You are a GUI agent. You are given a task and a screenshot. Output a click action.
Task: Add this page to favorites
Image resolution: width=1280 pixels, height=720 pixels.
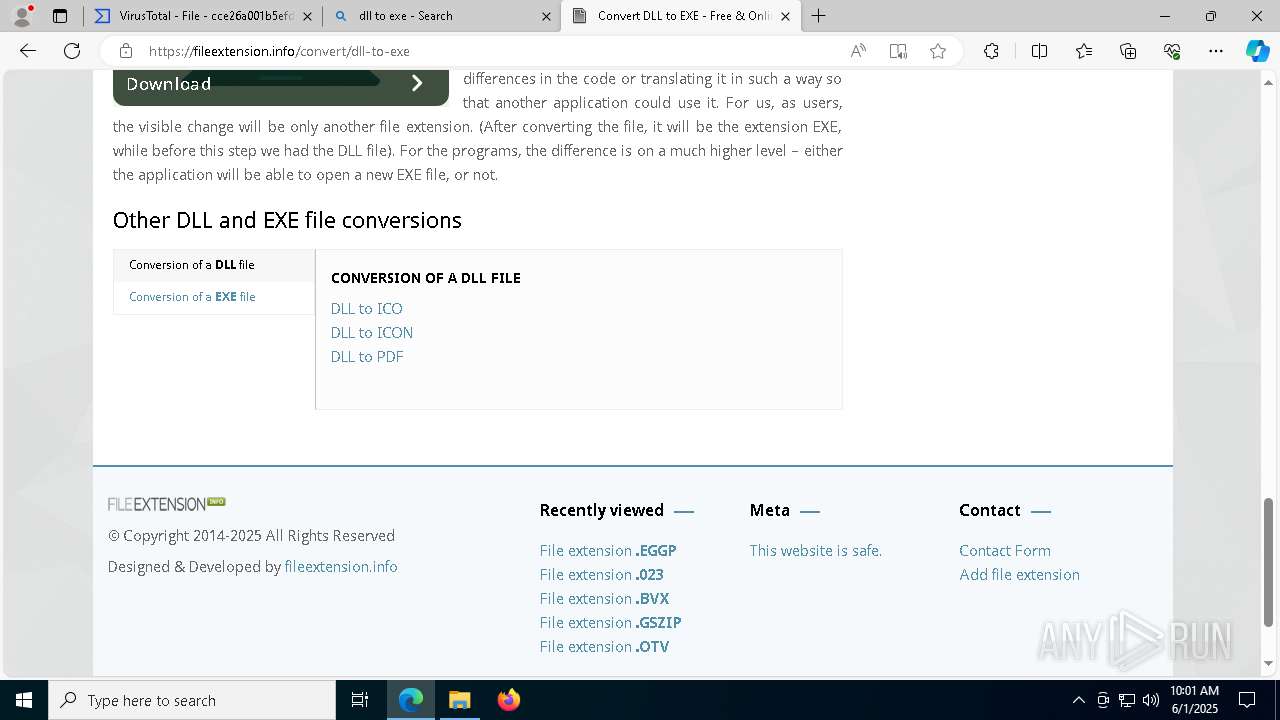pyautogui.click(x=938, y=51)
